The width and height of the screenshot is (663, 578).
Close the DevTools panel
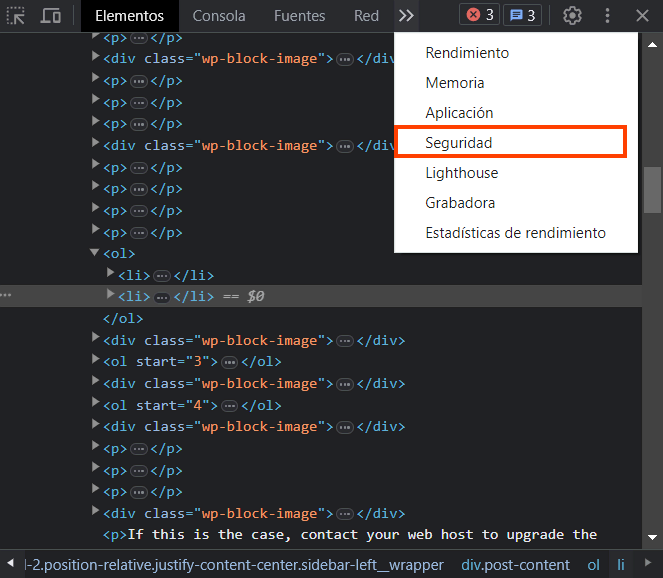click(642, 16)
